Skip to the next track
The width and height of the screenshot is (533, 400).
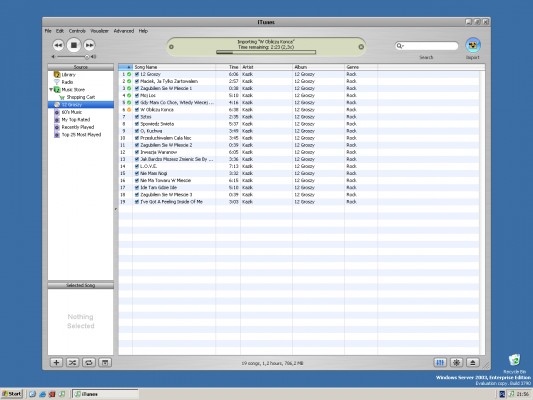(x=89, y=45)
